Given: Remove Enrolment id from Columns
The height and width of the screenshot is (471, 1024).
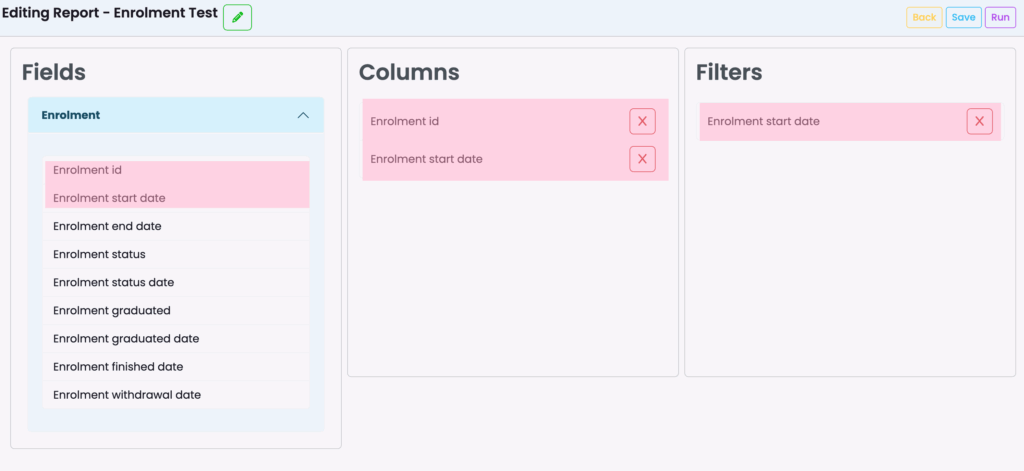Looking at the screenshot, I should click(642, 122).
